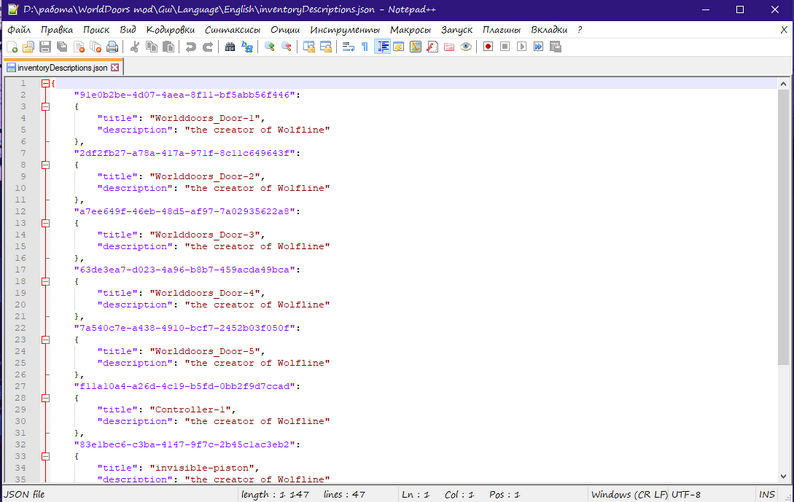Redo action using the toolbar arrow
Image resolution: width=794 pixels, height=502 pixels.
[x=208, y=47]
